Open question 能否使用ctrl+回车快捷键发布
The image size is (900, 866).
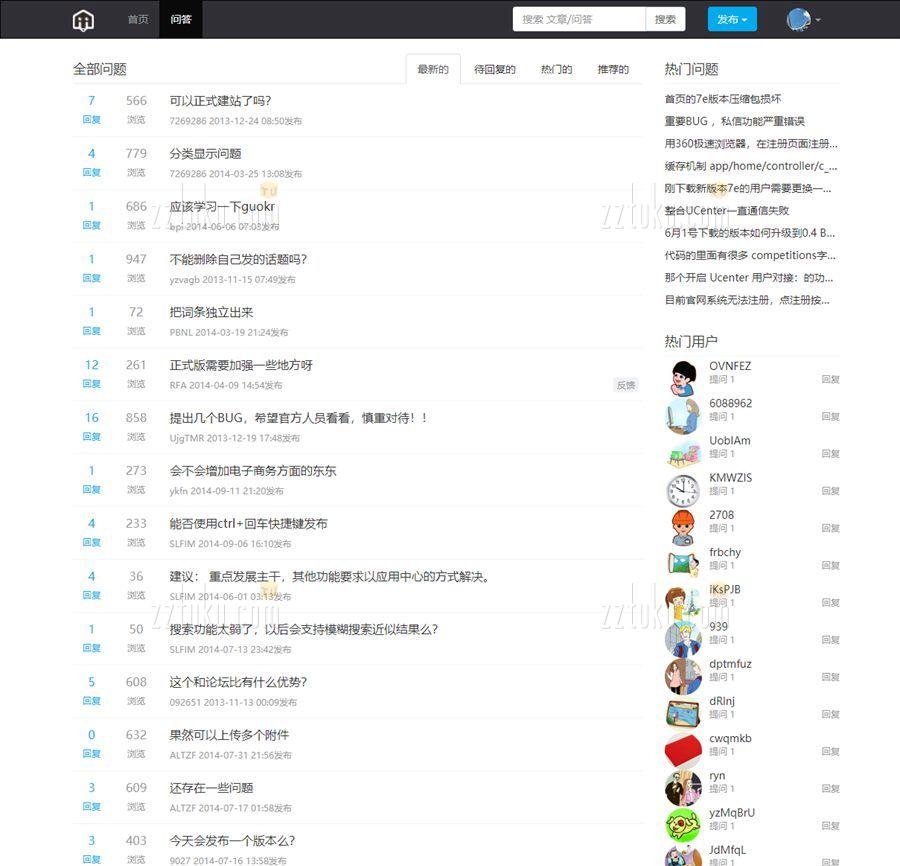(248, 523)
